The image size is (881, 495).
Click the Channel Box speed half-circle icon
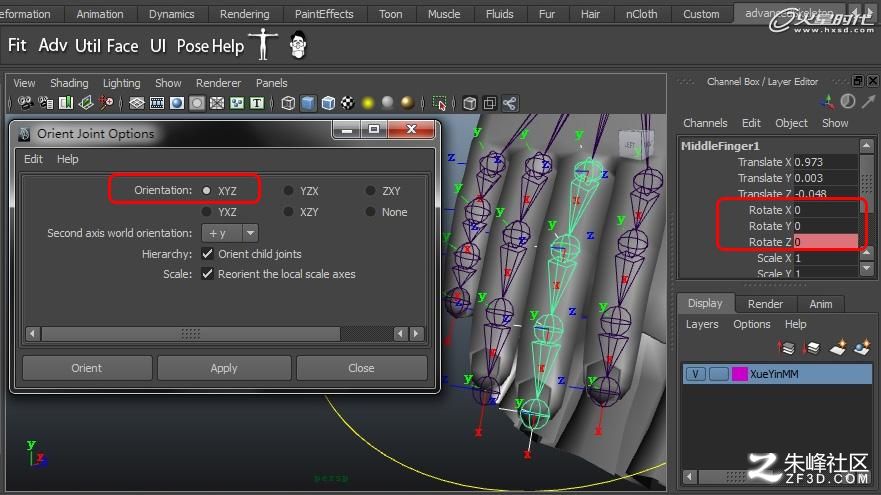click(848, 101)
